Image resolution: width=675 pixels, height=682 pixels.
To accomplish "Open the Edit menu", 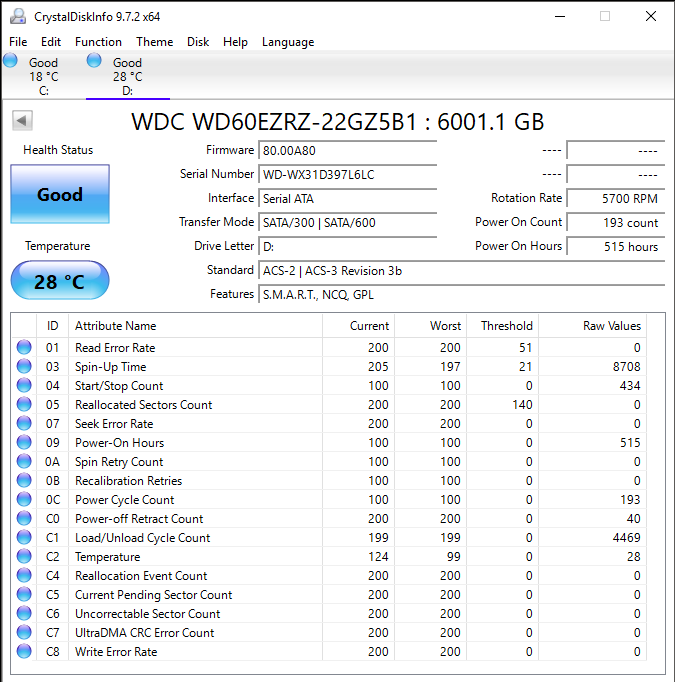I will tap(51, 42).
